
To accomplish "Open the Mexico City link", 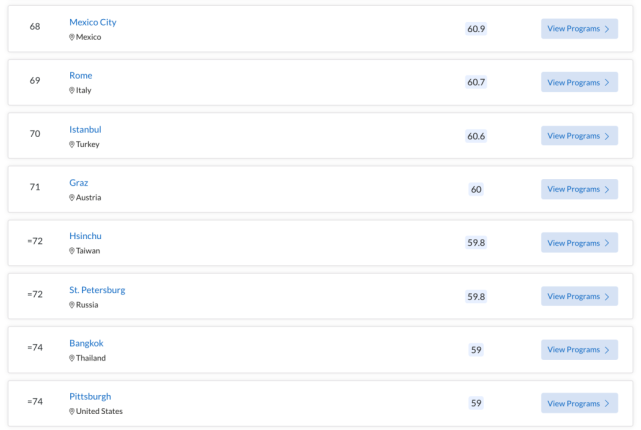I will tap(93, 22).
